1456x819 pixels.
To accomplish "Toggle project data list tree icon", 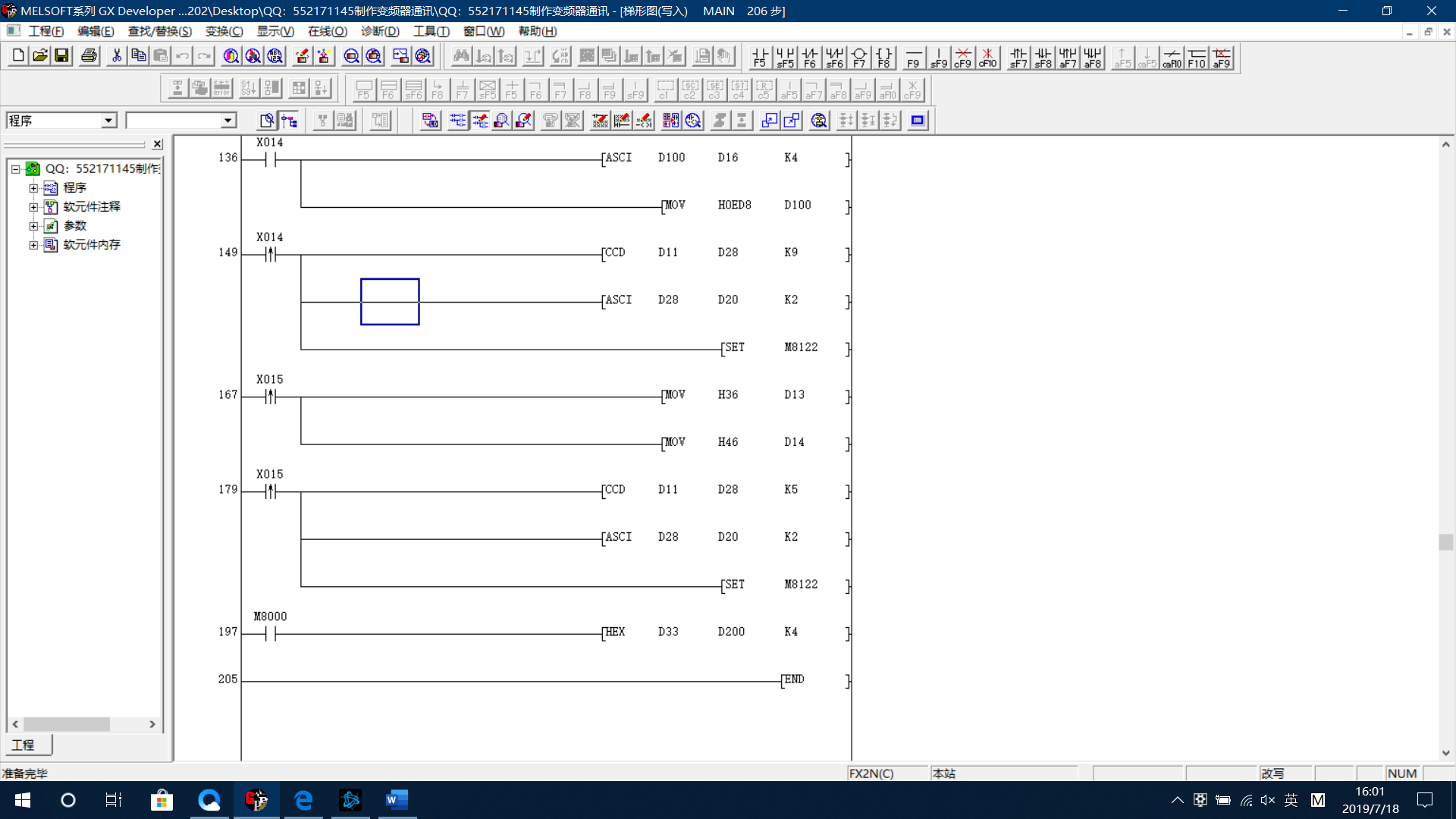I will coord(289,121).
